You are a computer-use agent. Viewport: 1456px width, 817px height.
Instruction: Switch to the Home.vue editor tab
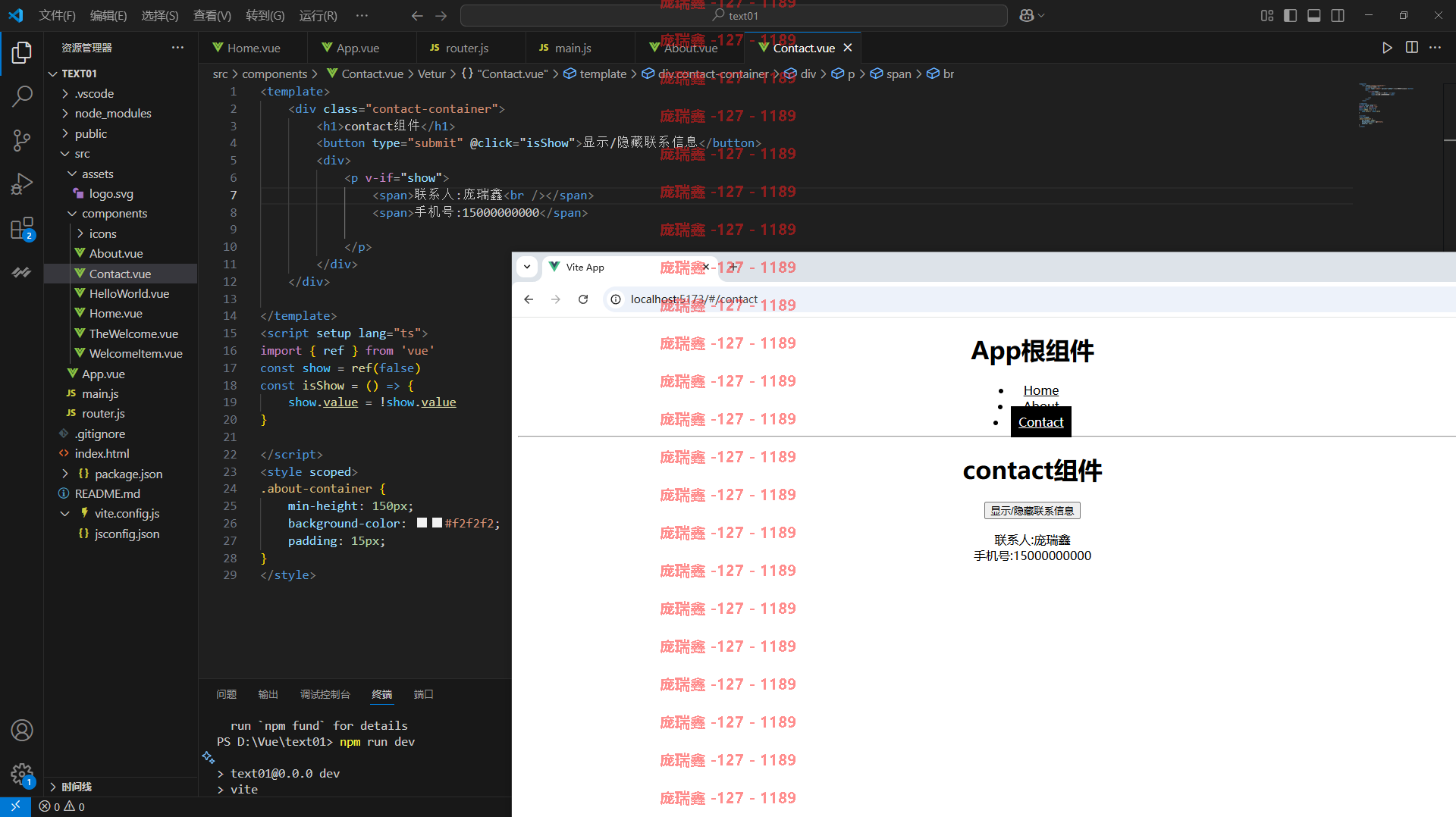click(x=253, y=48)
